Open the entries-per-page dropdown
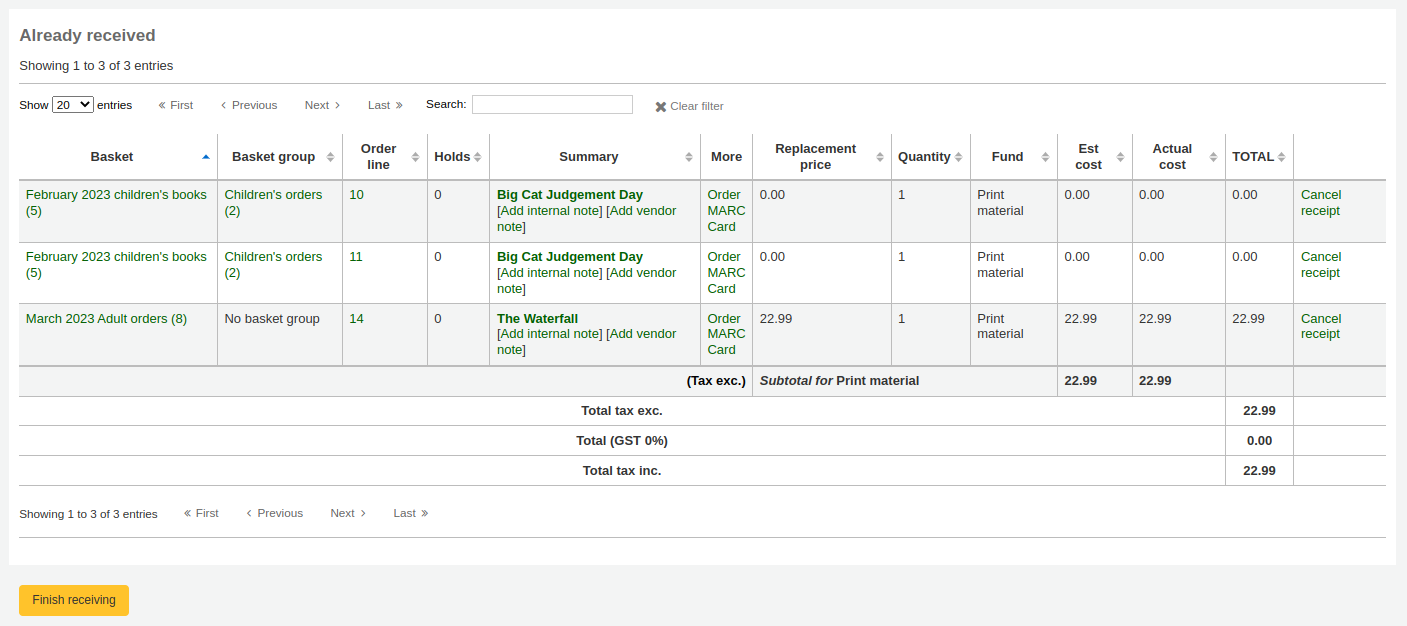The image size is (1407, 626). pos(71,104)
